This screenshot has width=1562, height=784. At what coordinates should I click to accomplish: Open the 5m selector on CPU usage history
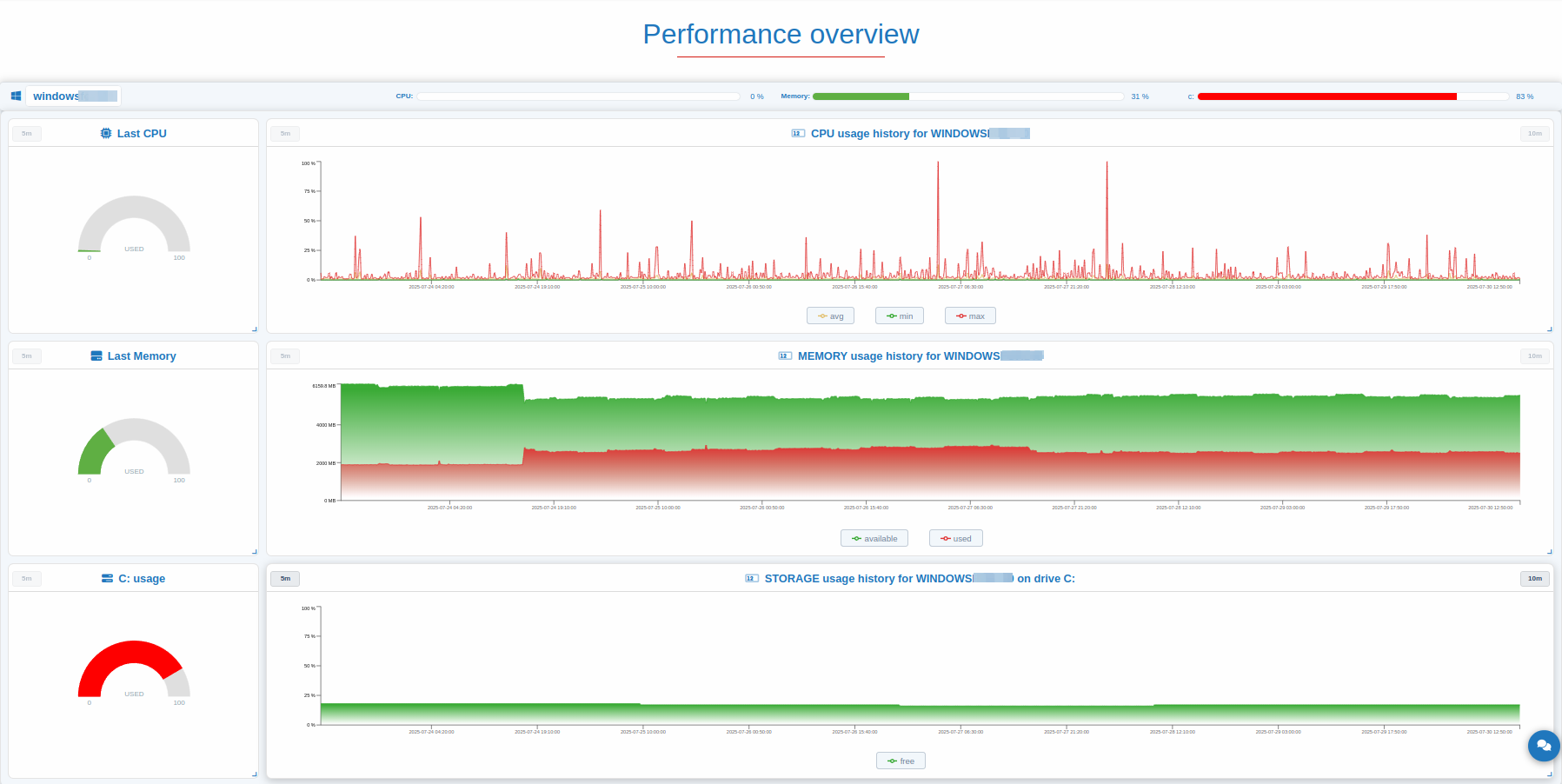[x=285, y=134]
